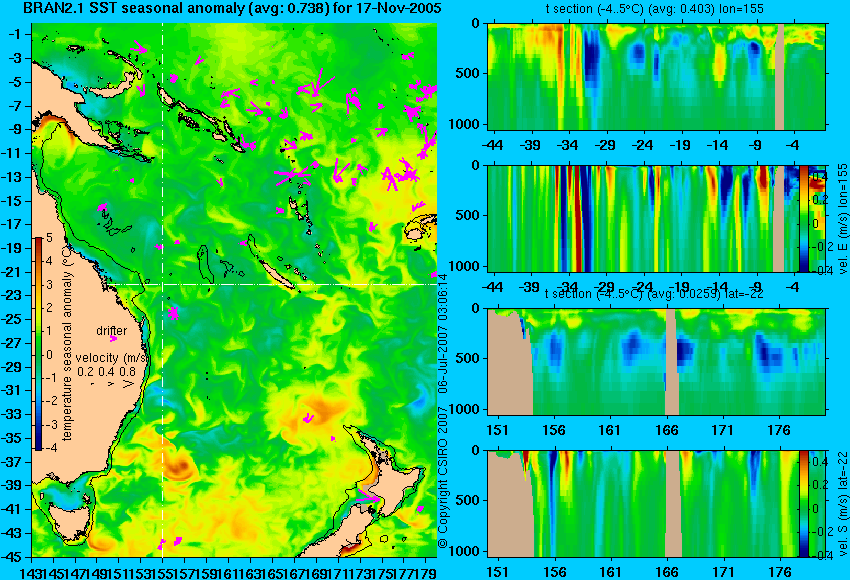Screen dimensions: 850x580
Task: Click the "143" longitude tick under the map
Action: point(33,572)
